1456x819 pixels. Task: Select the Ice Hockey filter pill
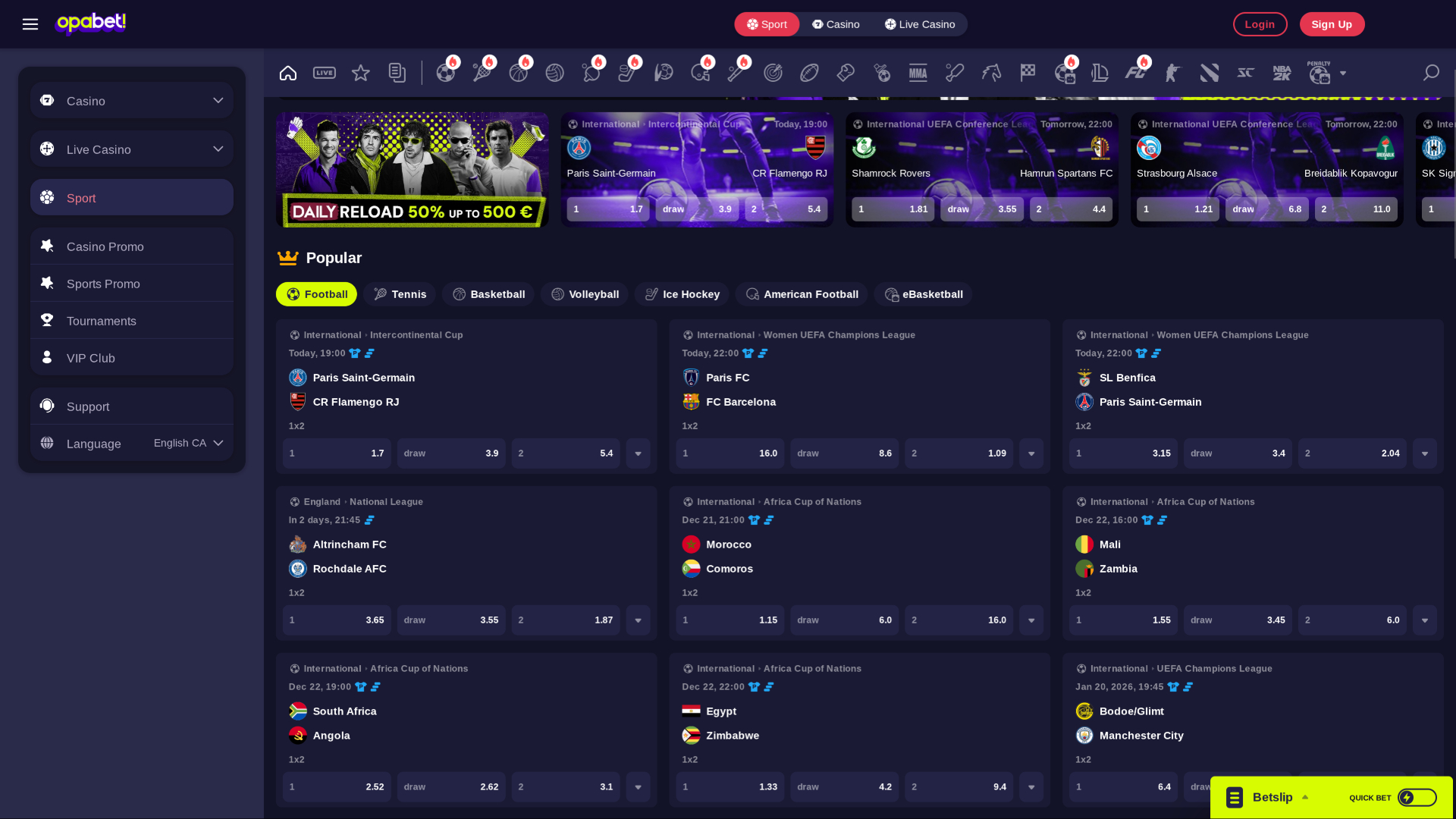pyautogui.click(x=681, y=294)
